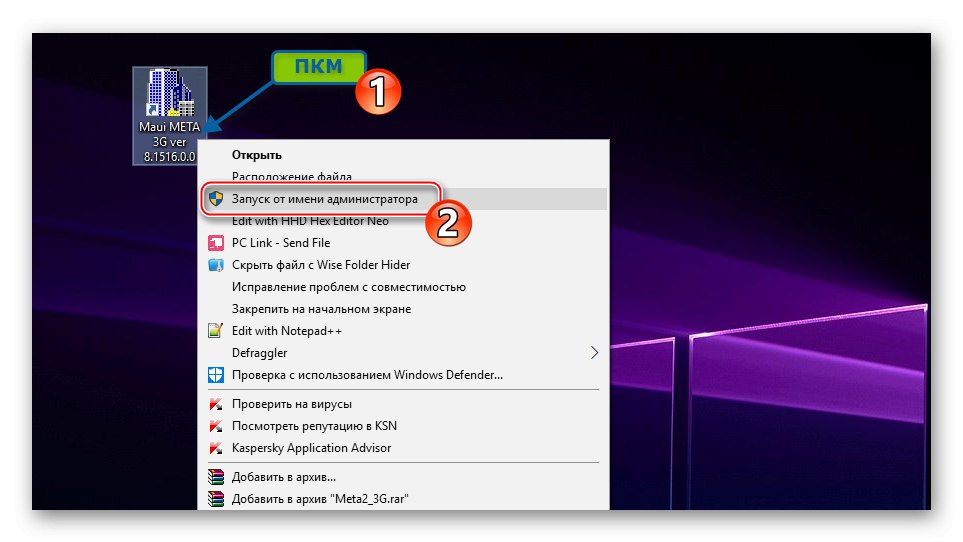The height and width of the screenshot is (542, 963).
Task: Choose Открыть from the context menu
Action: click(x=403, y=155)
